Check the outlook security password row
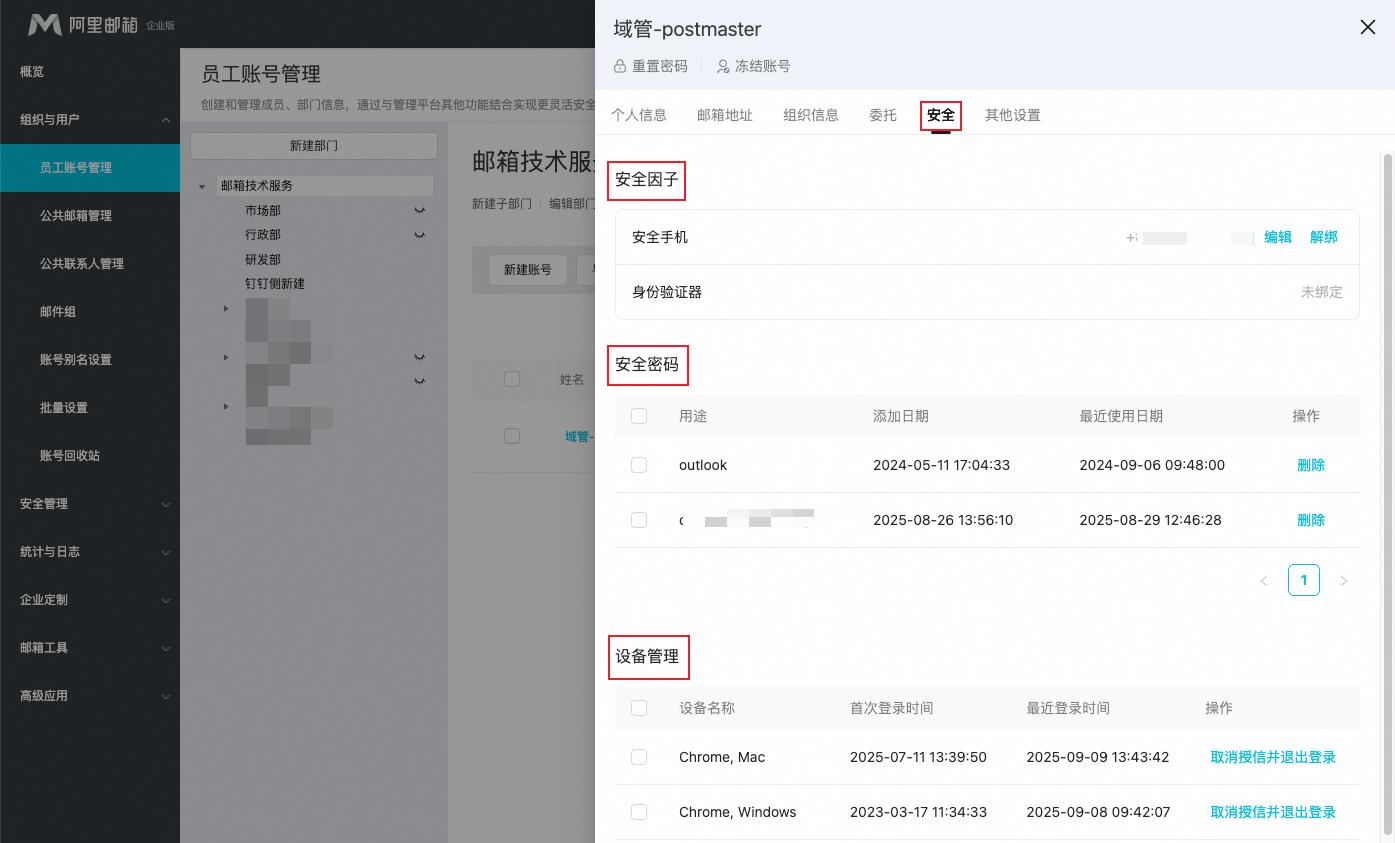The image size is (1395, 843). tap(639, 465)
